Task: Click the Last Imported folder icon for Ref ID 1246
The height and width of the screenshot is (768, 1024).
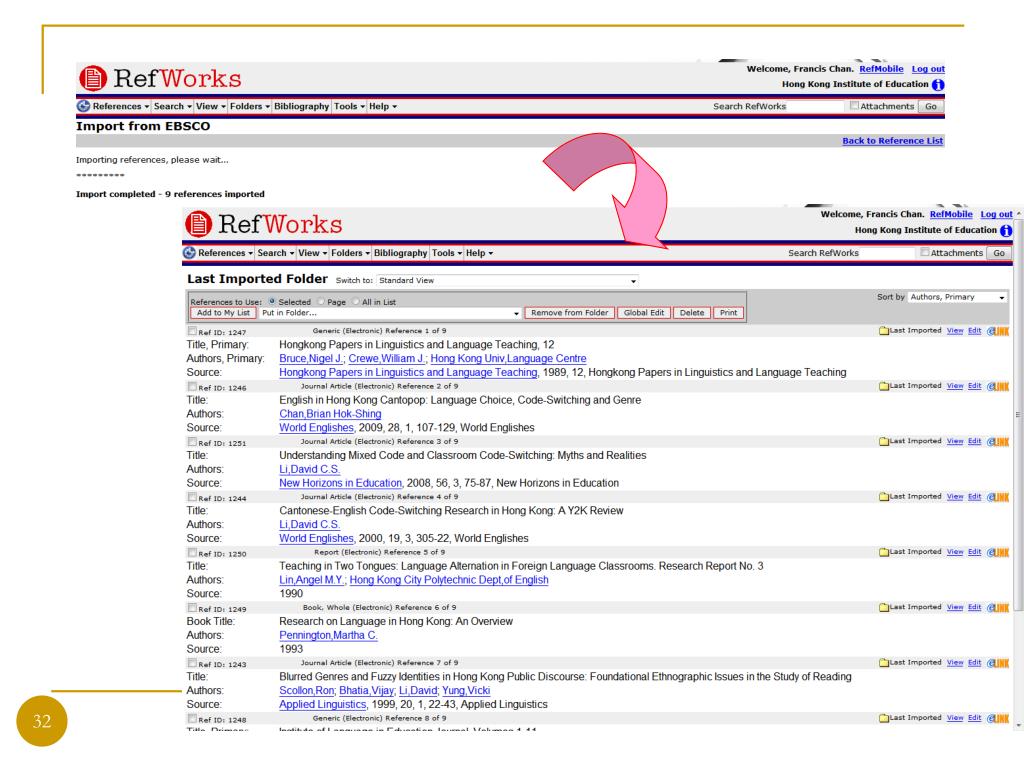Action: click(x=884, y=387)
